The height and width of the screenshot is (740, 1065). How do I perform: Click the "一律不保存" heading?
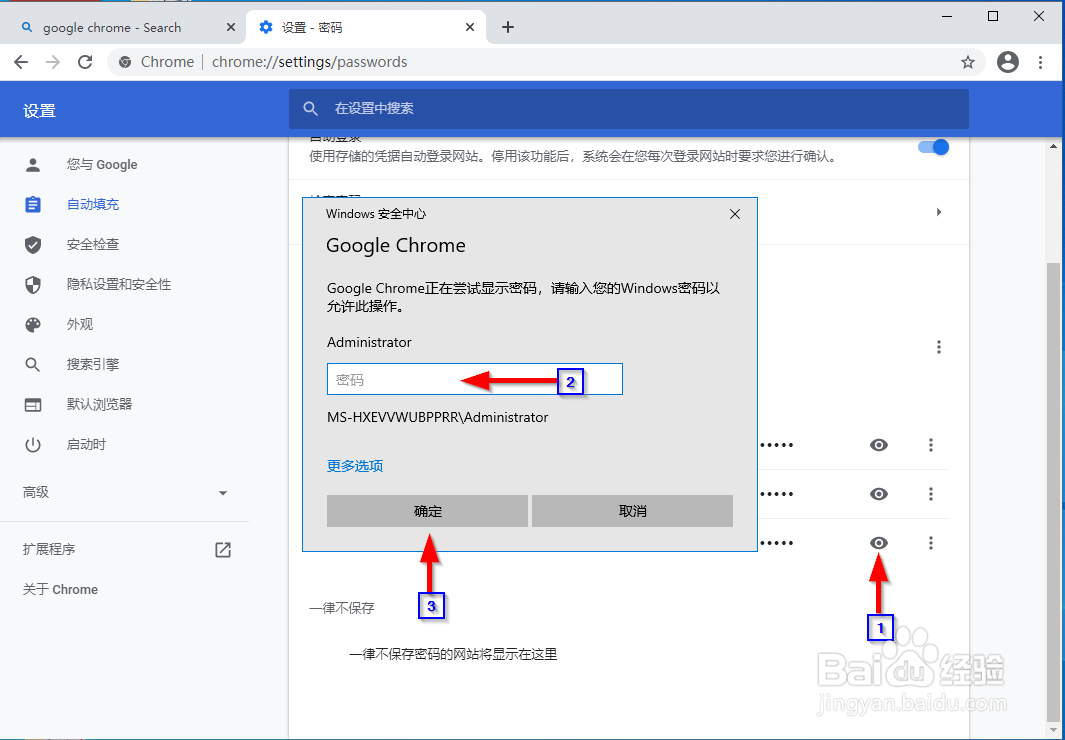point(342,608)
